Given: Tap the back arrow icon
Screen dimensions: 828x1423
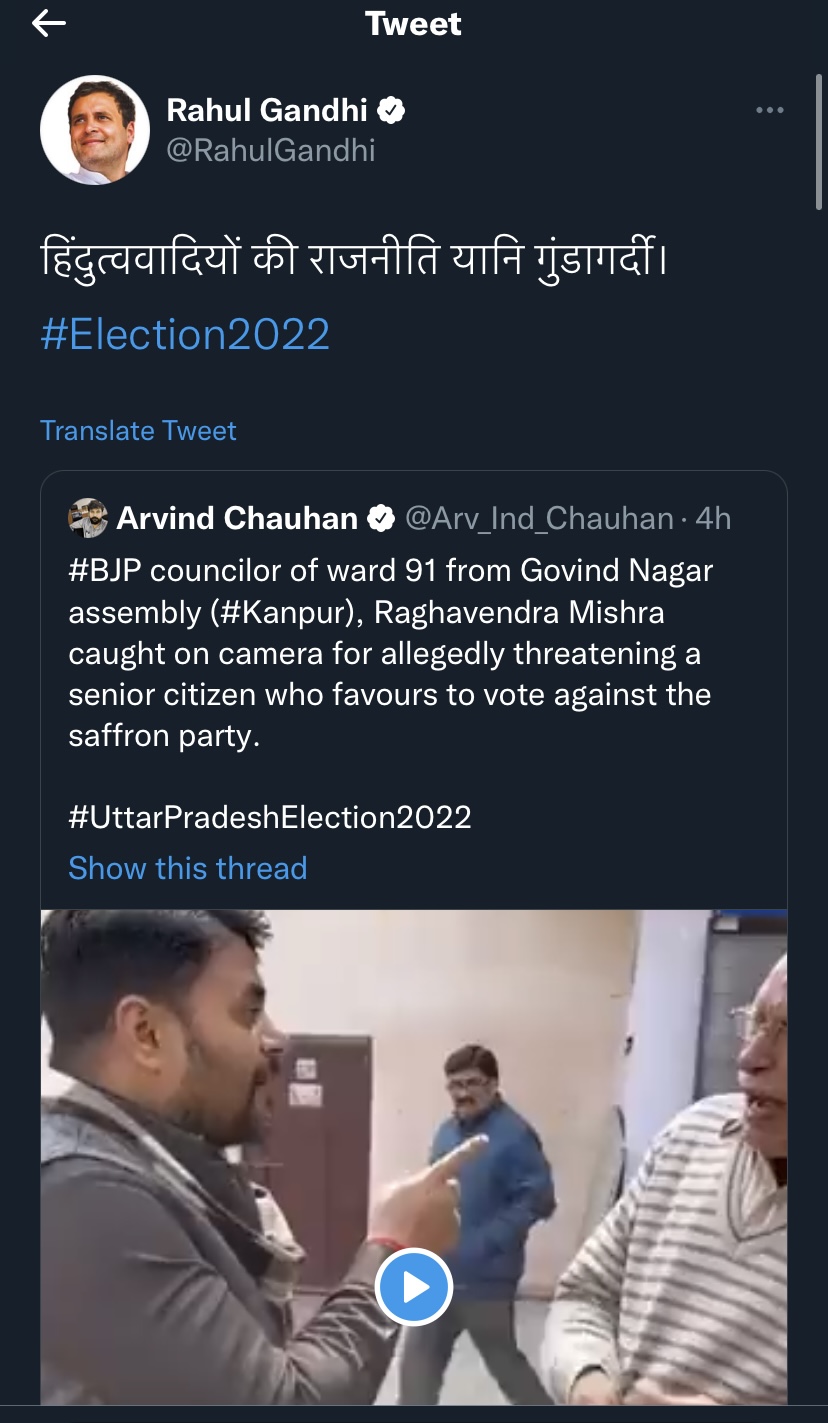Looking at the screenshot, I should tap(48, 24).
